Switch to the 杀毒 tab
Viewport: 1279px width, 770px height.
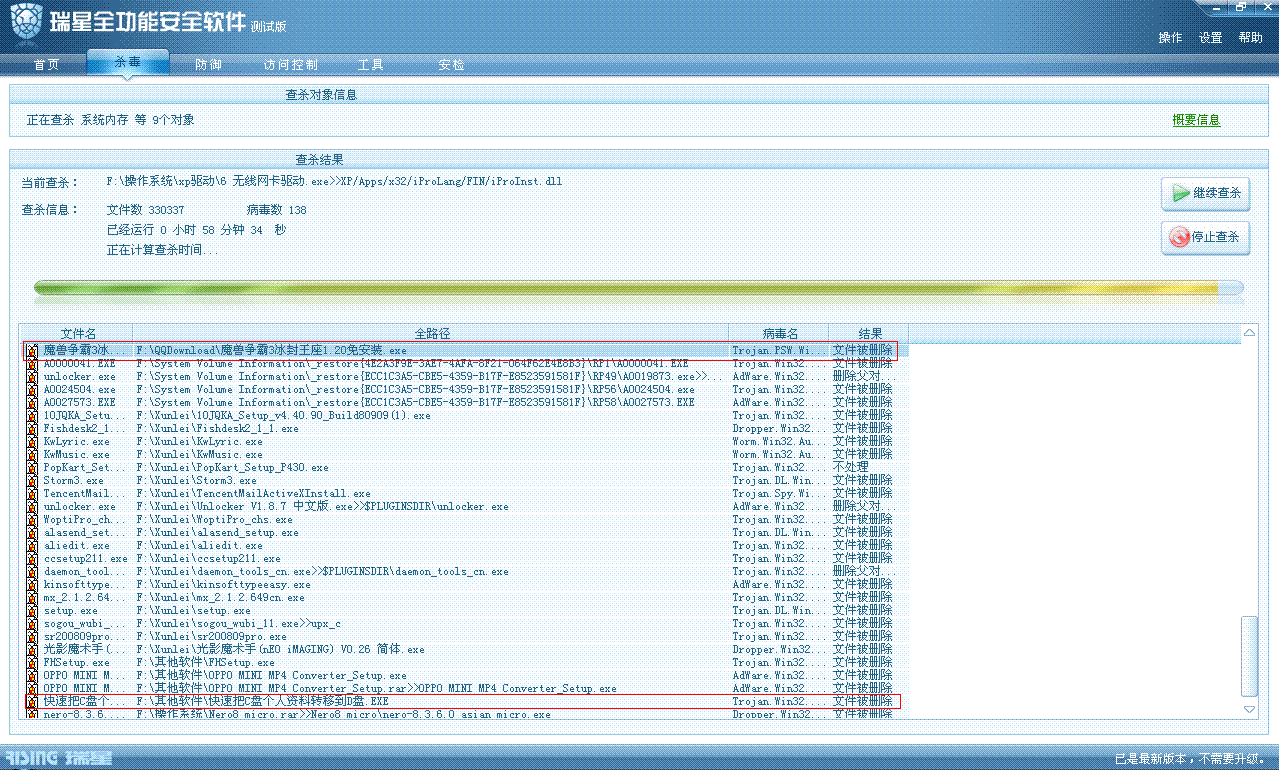pos(127,62)
